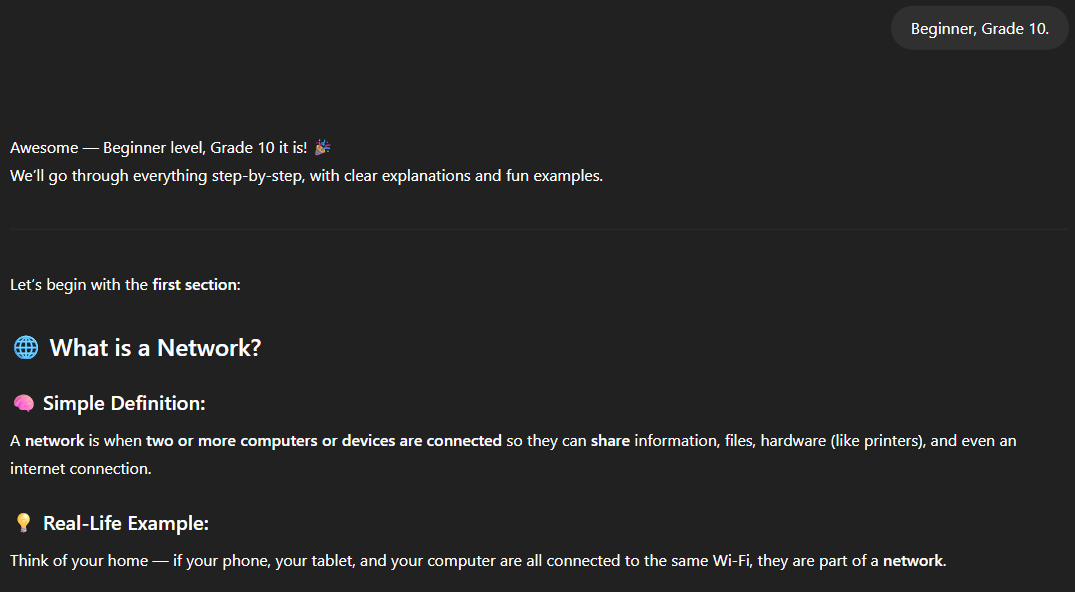Click the bold word "network" after "A"

tap(54, 441)
